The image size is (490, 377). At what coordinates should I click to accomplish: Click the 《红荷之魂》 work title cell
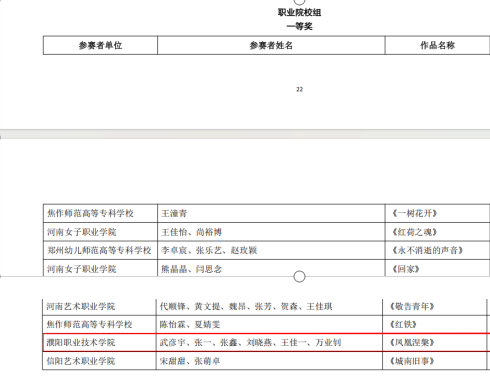coord(437,232)
